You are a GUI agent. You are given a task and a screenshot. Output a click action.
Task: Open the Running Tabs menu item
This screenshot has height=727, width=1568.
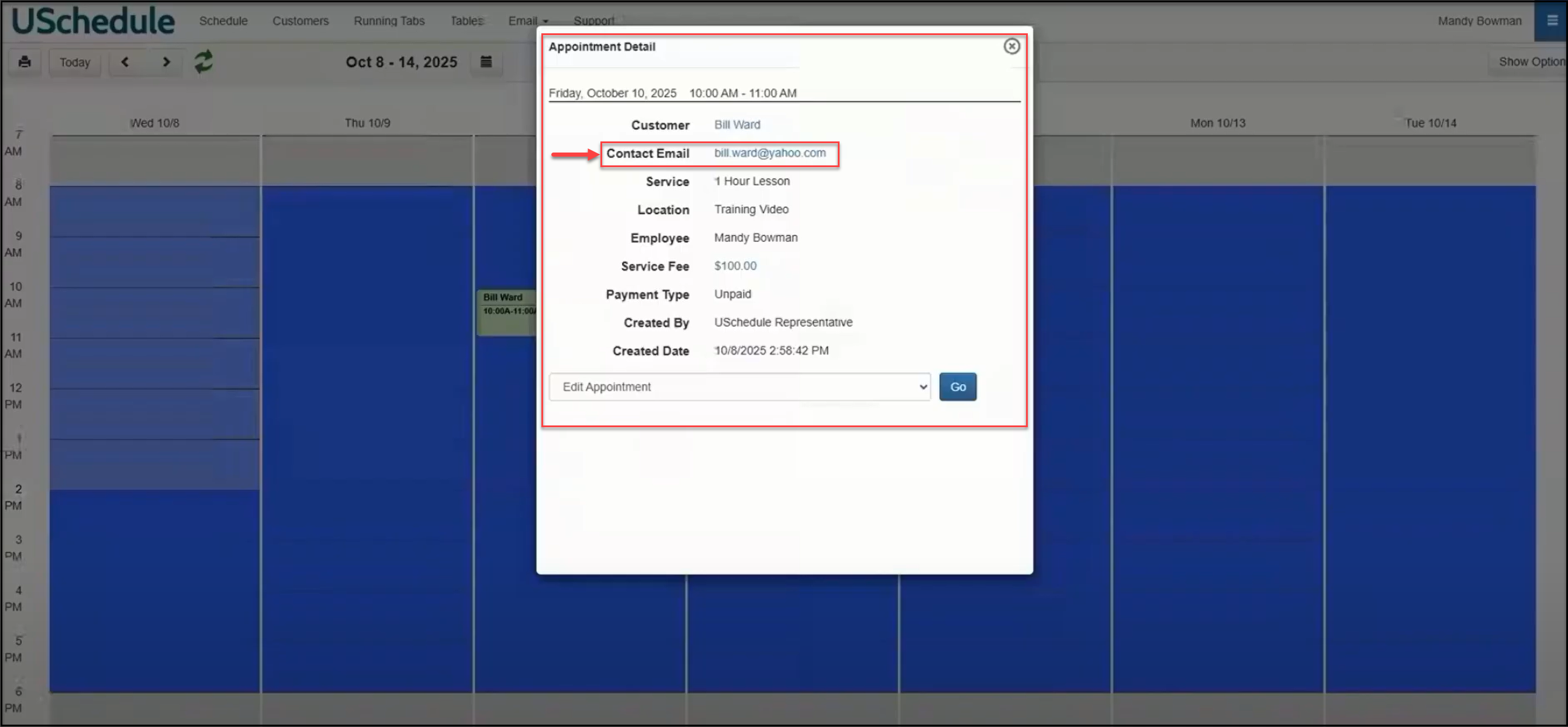389,20
